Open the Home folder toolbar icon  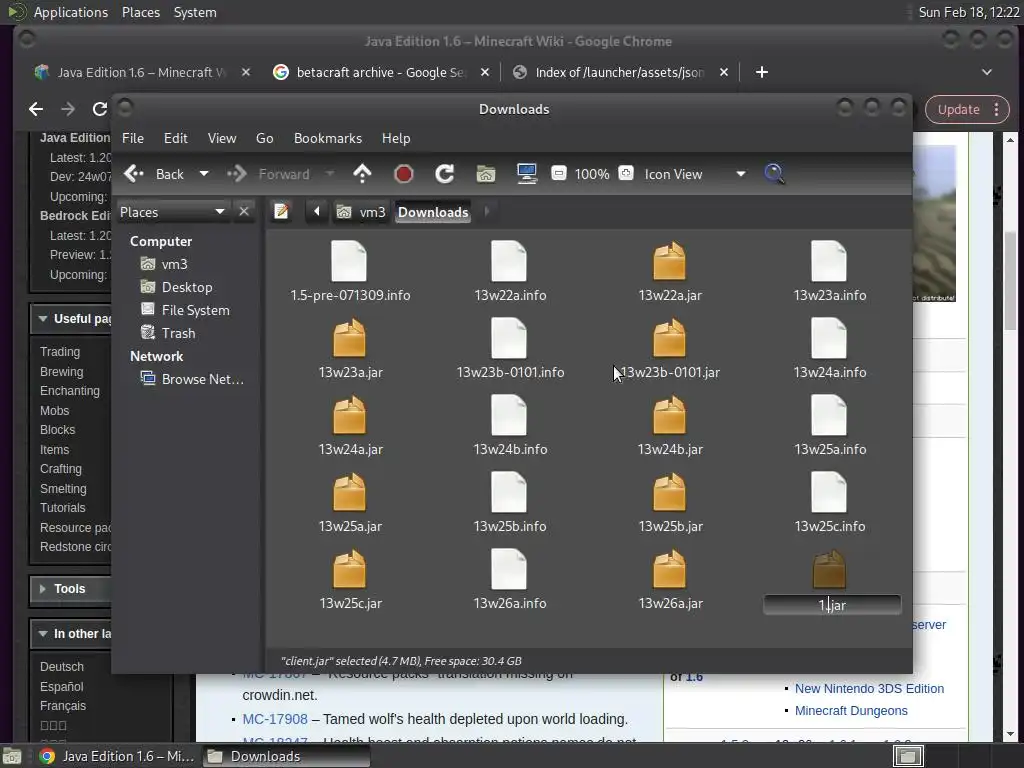click(485, 174)
